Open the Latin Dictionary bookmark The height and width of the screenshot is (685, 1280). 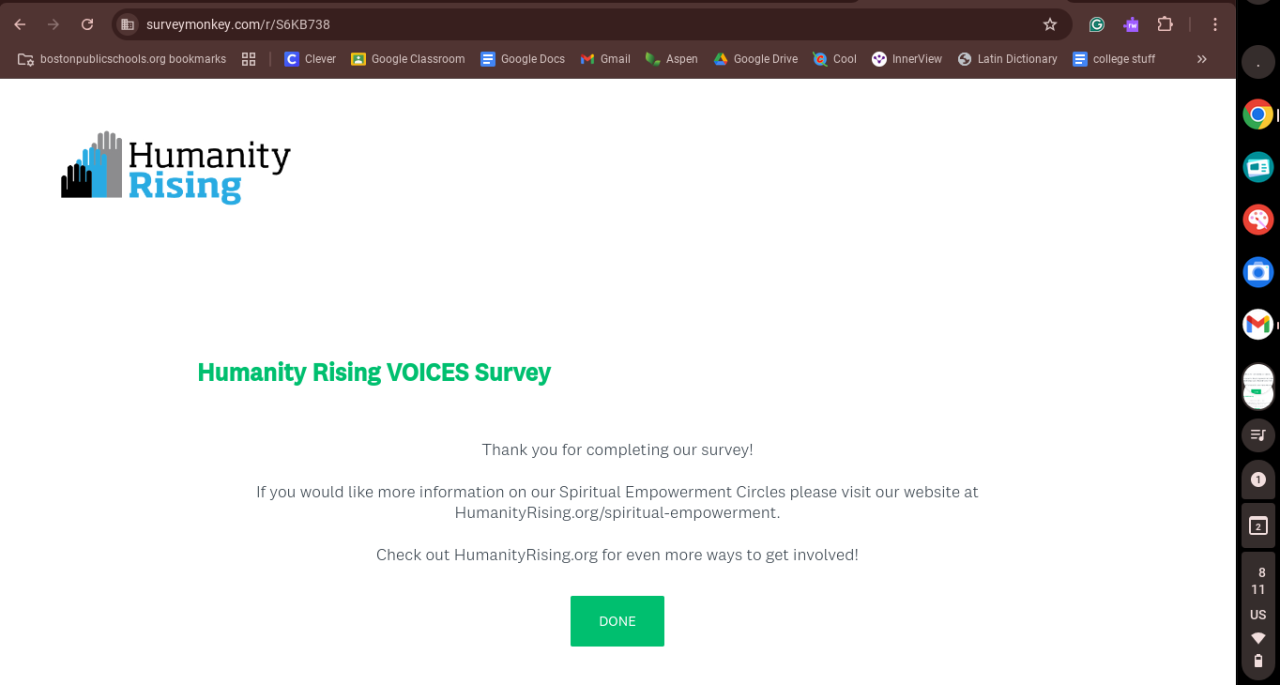pyautogui.click(x=1007, y=59)
